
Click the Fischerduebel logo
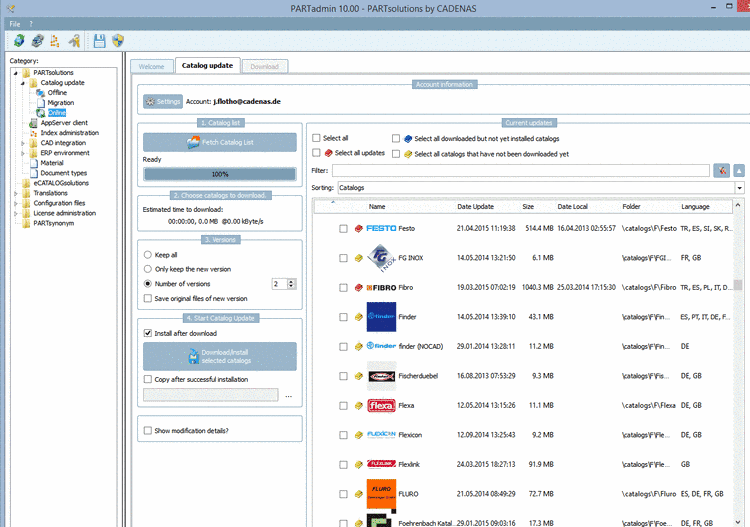(x=381, y=376)
